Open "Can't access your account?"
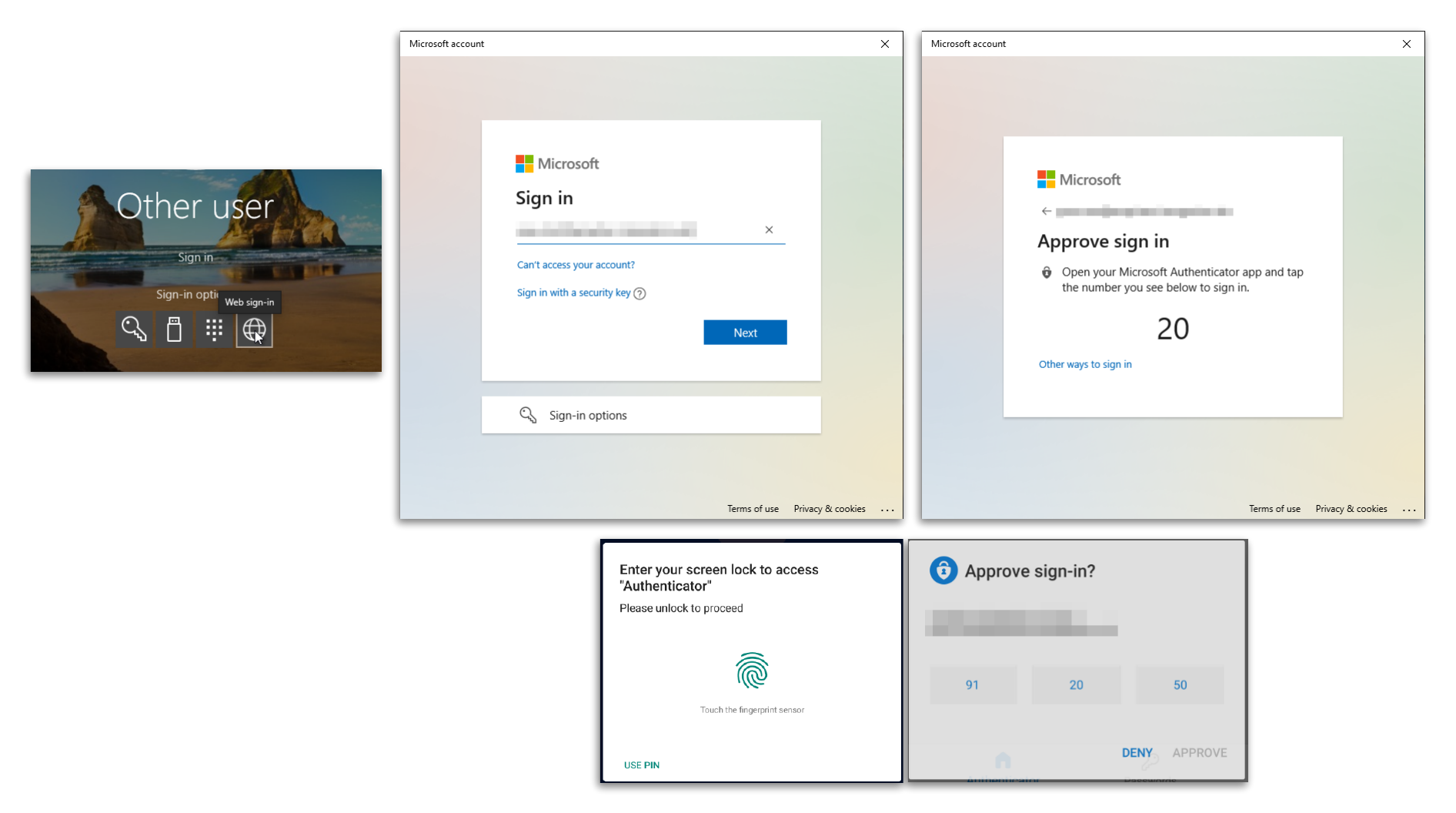1456x813 pixels. tap(575, 264)
